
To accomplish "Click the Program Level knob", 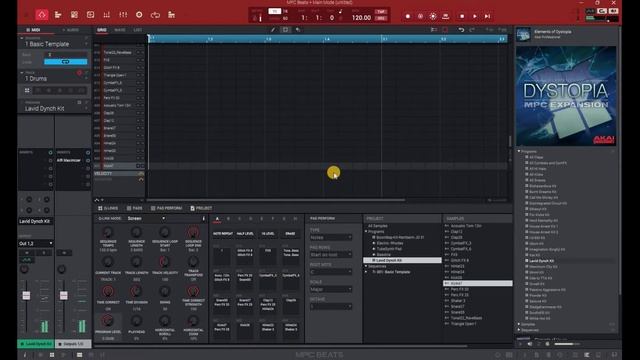I will point(108,321).
